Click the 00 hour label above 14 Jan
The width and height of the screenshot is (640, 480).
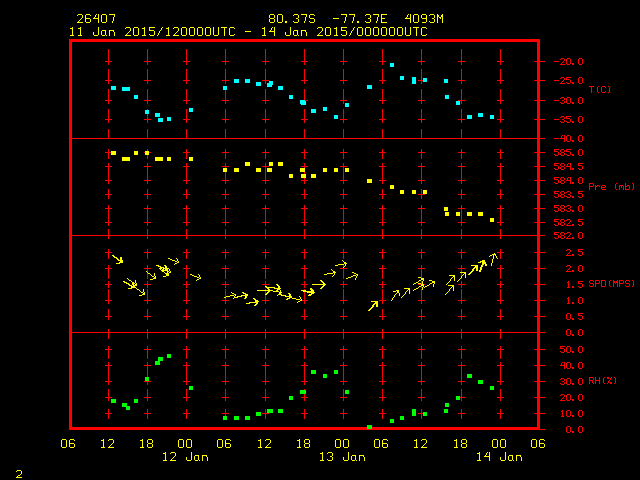click(x=499, y=443)
